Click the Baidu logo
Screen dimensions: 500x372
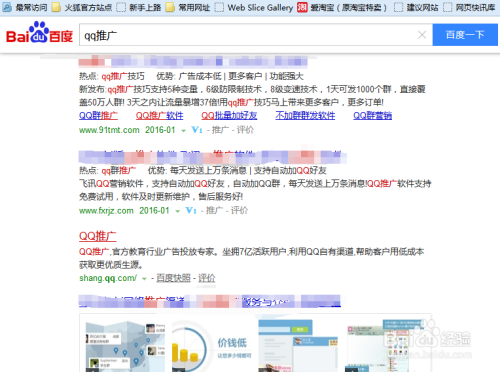pos(39,33)
